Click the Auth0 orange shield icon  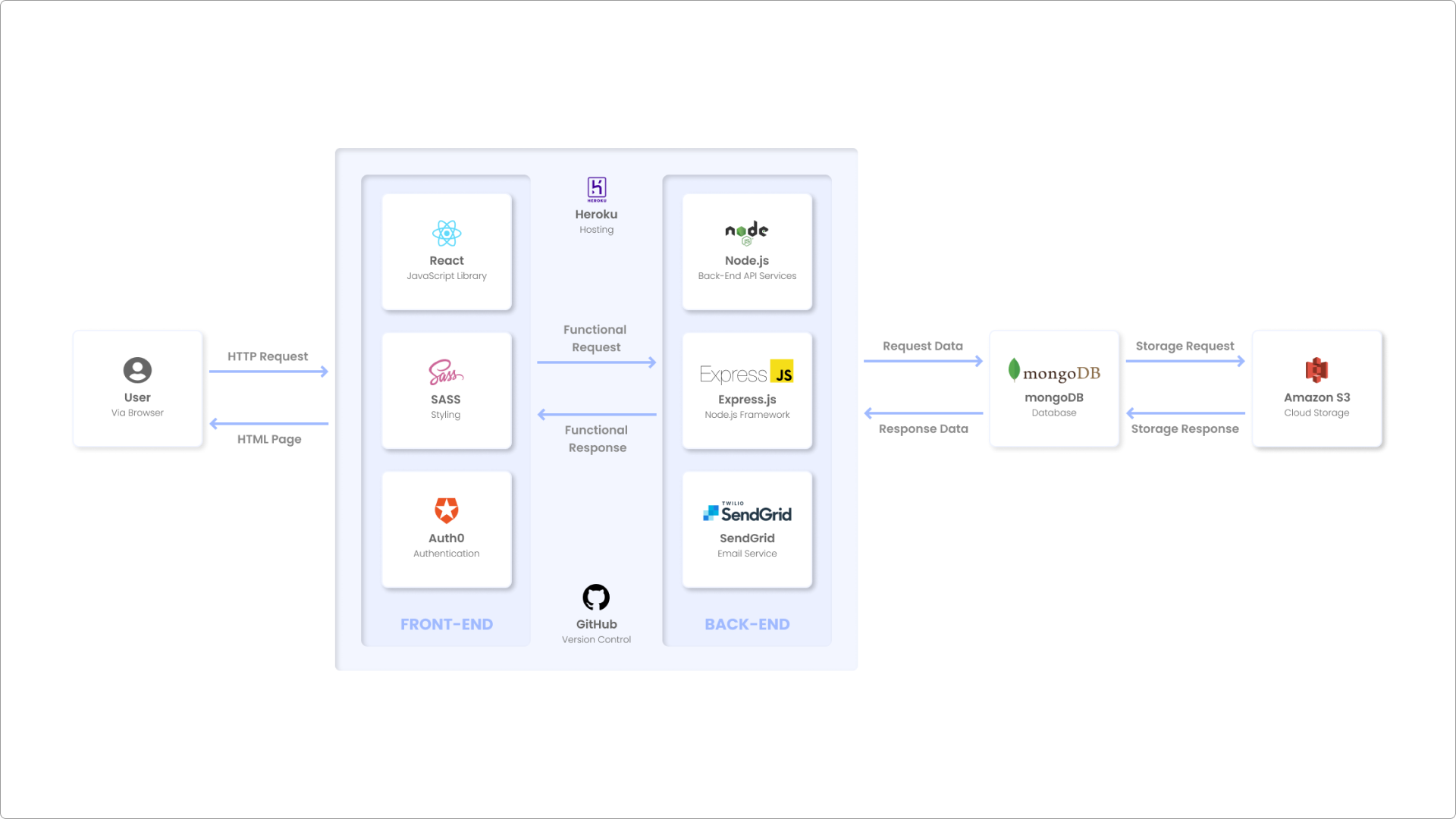pos(447,510)
